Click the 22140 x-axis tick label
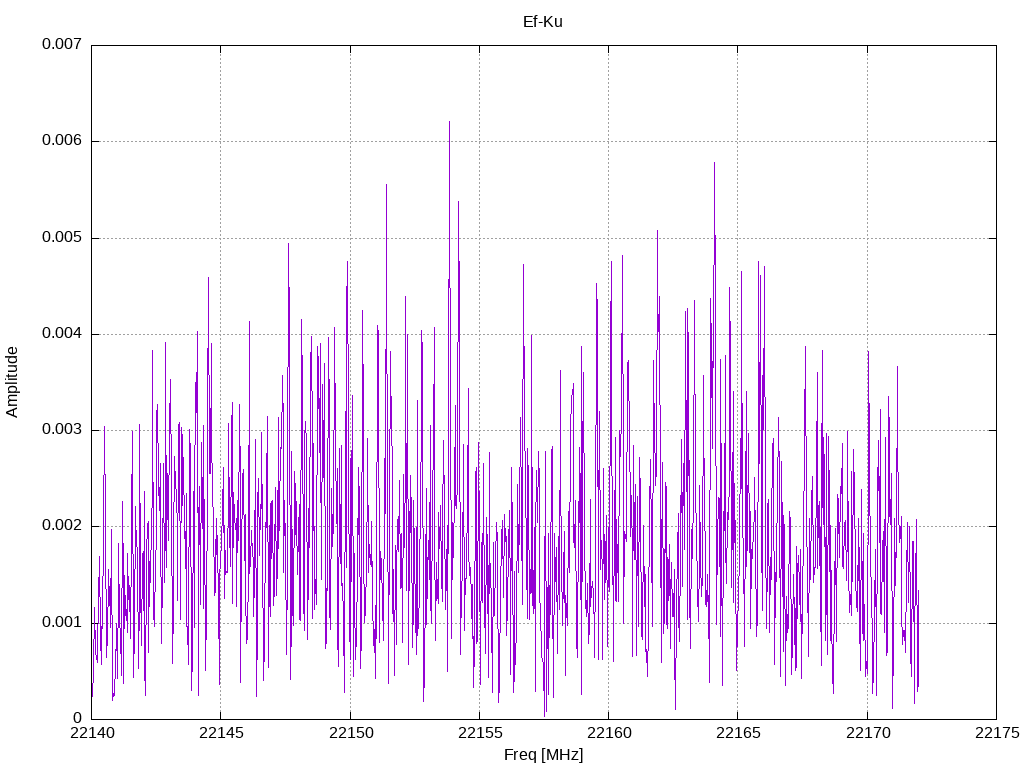Image resolution: width=1024 pixels, height=768 pixels. click(92, 733)
